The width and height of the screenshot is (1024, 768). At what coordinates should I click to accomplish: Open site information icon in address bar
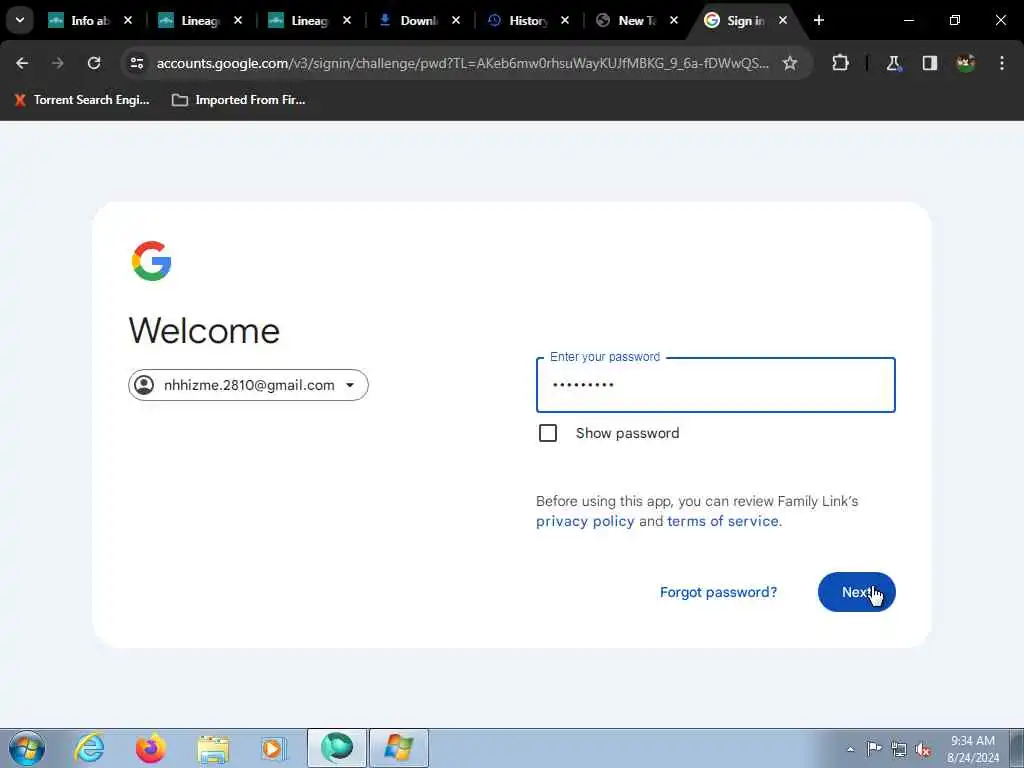pyautogui.click(x=136, y=63)
